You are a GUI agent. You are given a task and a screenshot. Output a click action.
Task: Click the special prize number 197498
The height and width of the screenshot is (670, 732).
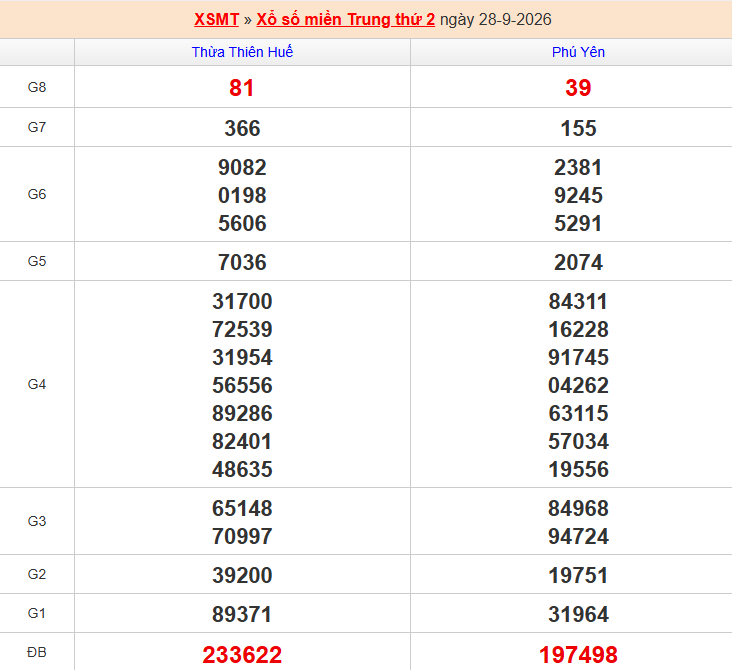point(578,655)
